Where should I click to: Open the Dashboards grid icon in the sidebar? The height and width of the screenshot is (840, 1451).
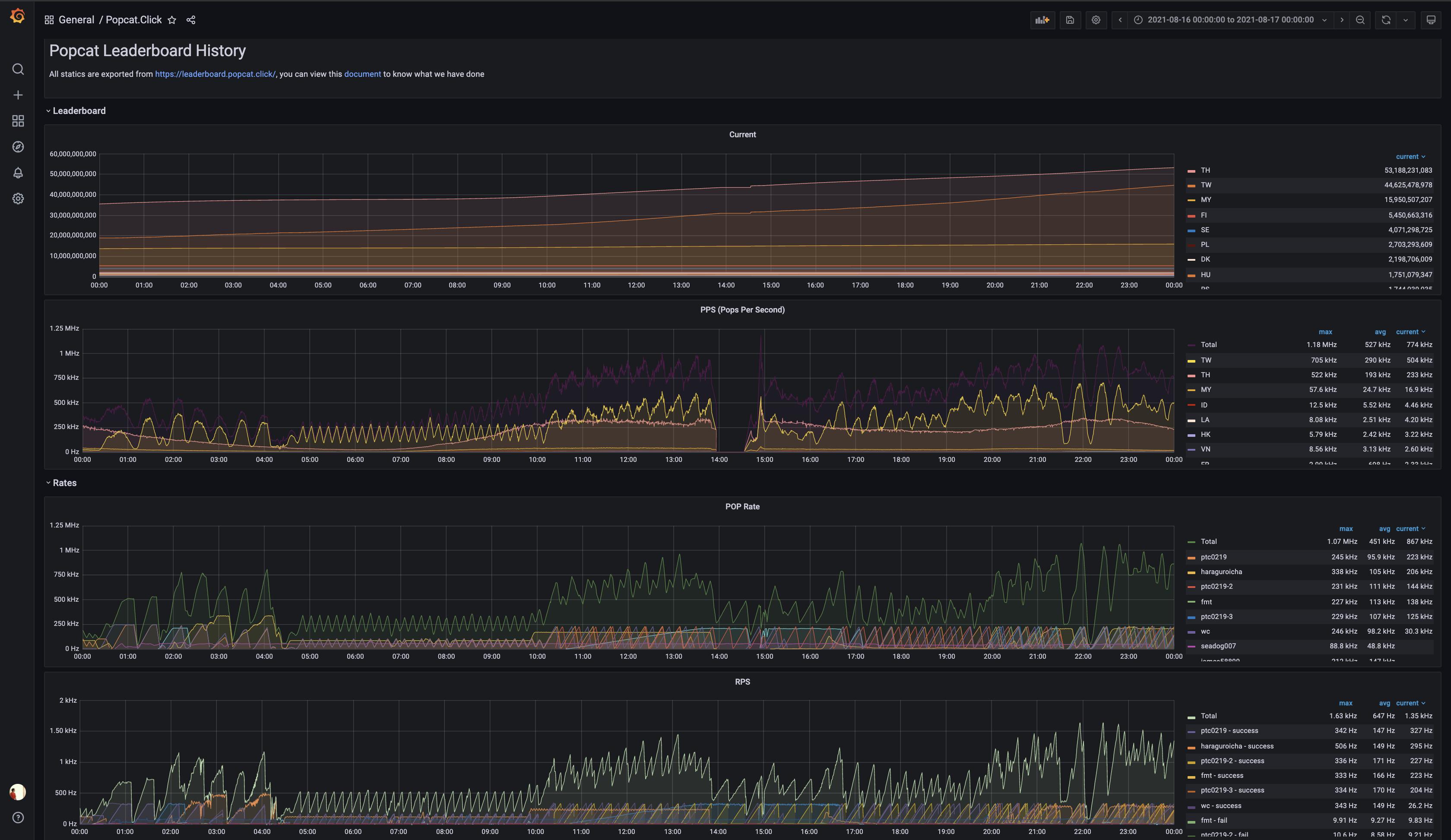tap(18, 121)
